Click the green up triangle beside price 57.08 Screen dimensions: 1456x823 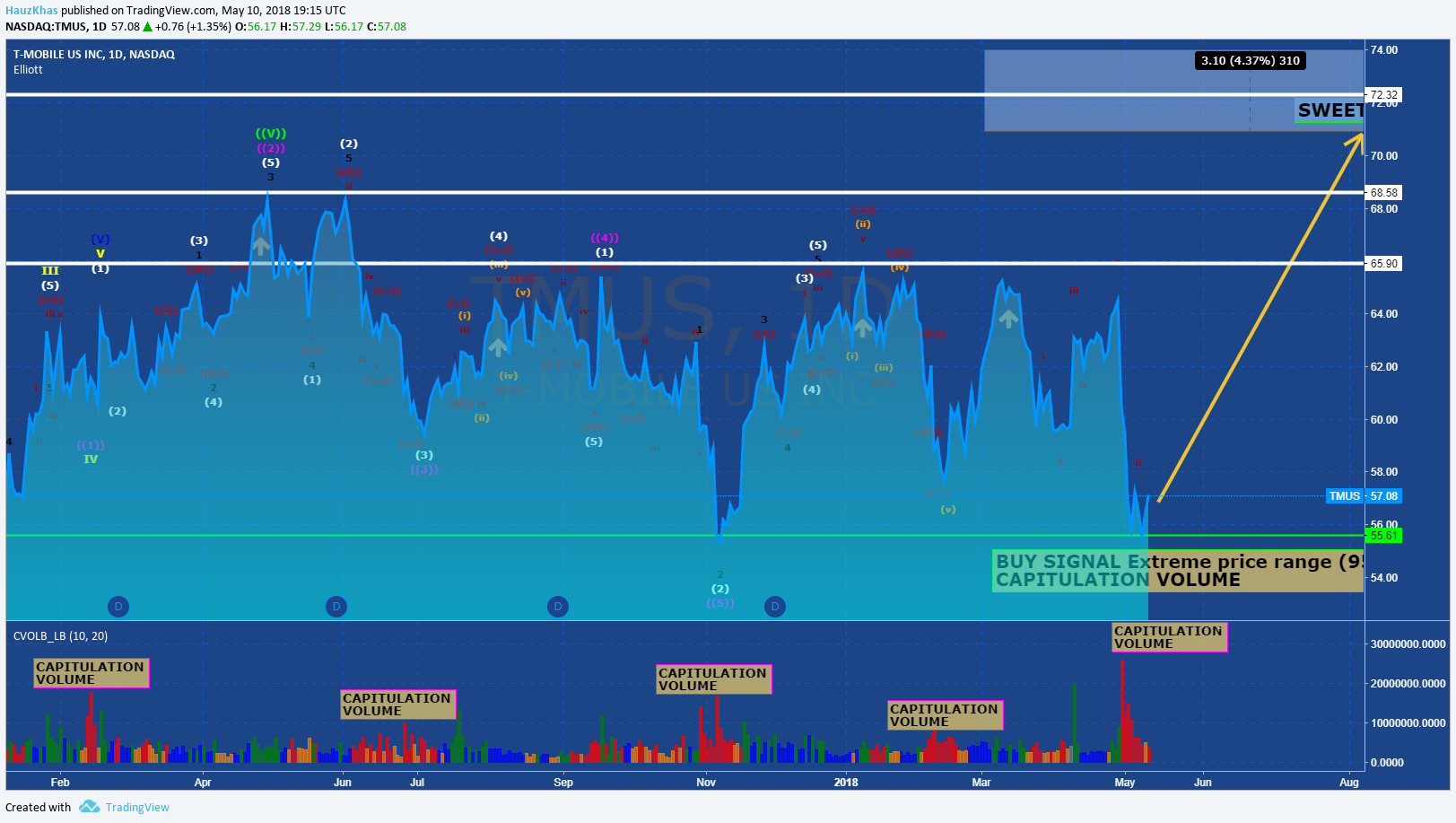(x=148, y=27)
